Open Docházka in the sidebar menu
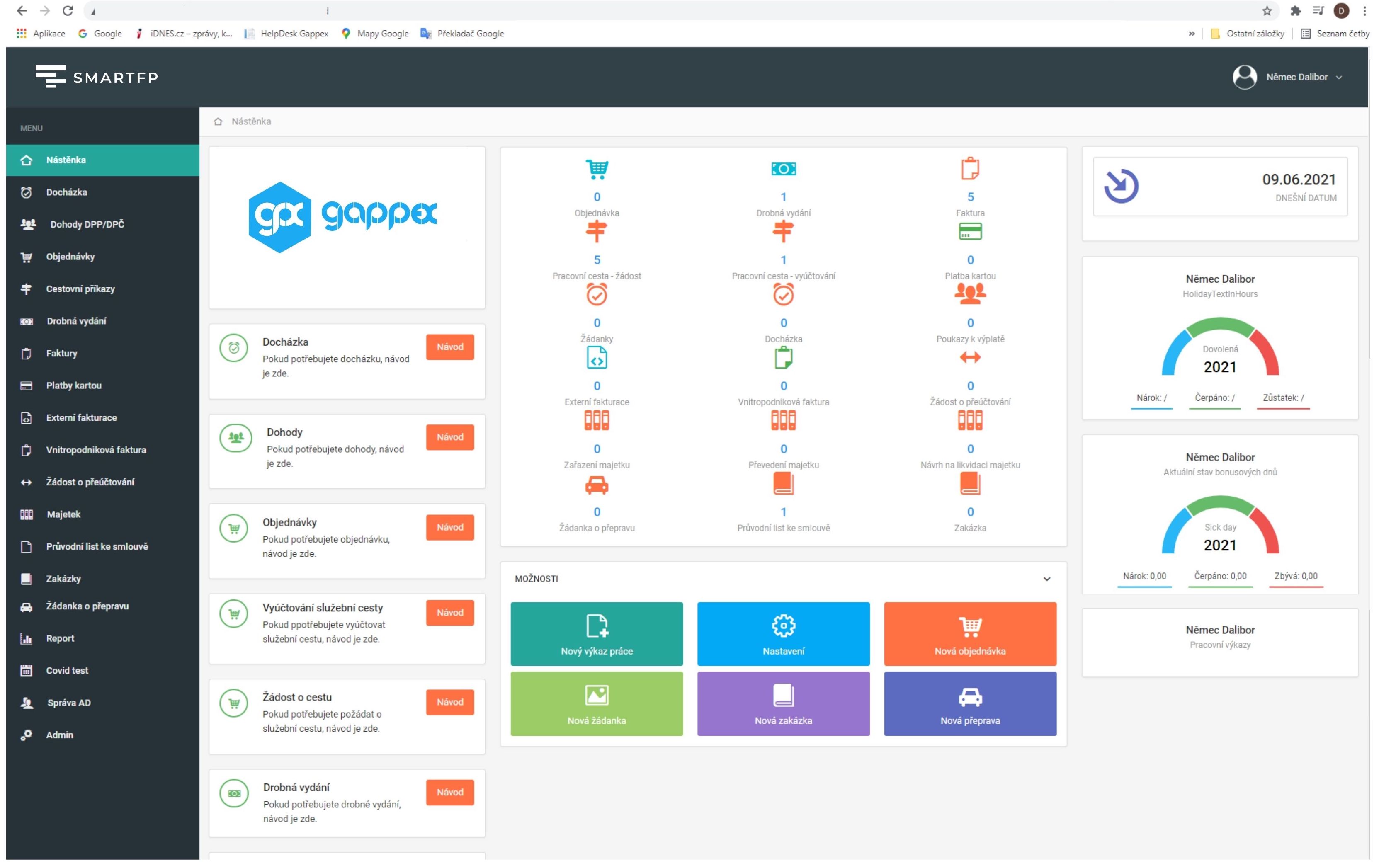 coord(66,192)
